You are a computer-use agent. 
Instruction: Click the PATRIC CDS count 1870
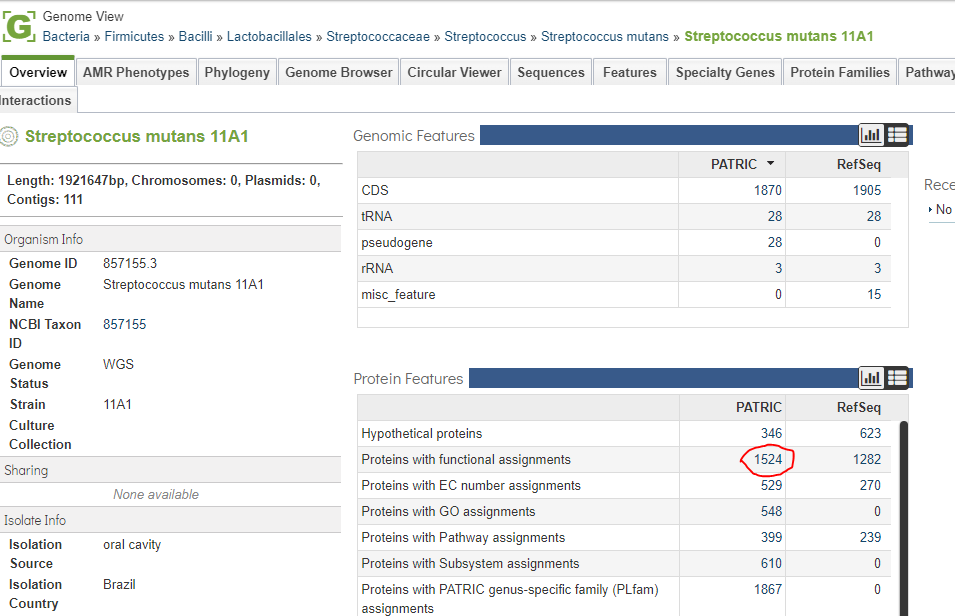pos(767,190)
